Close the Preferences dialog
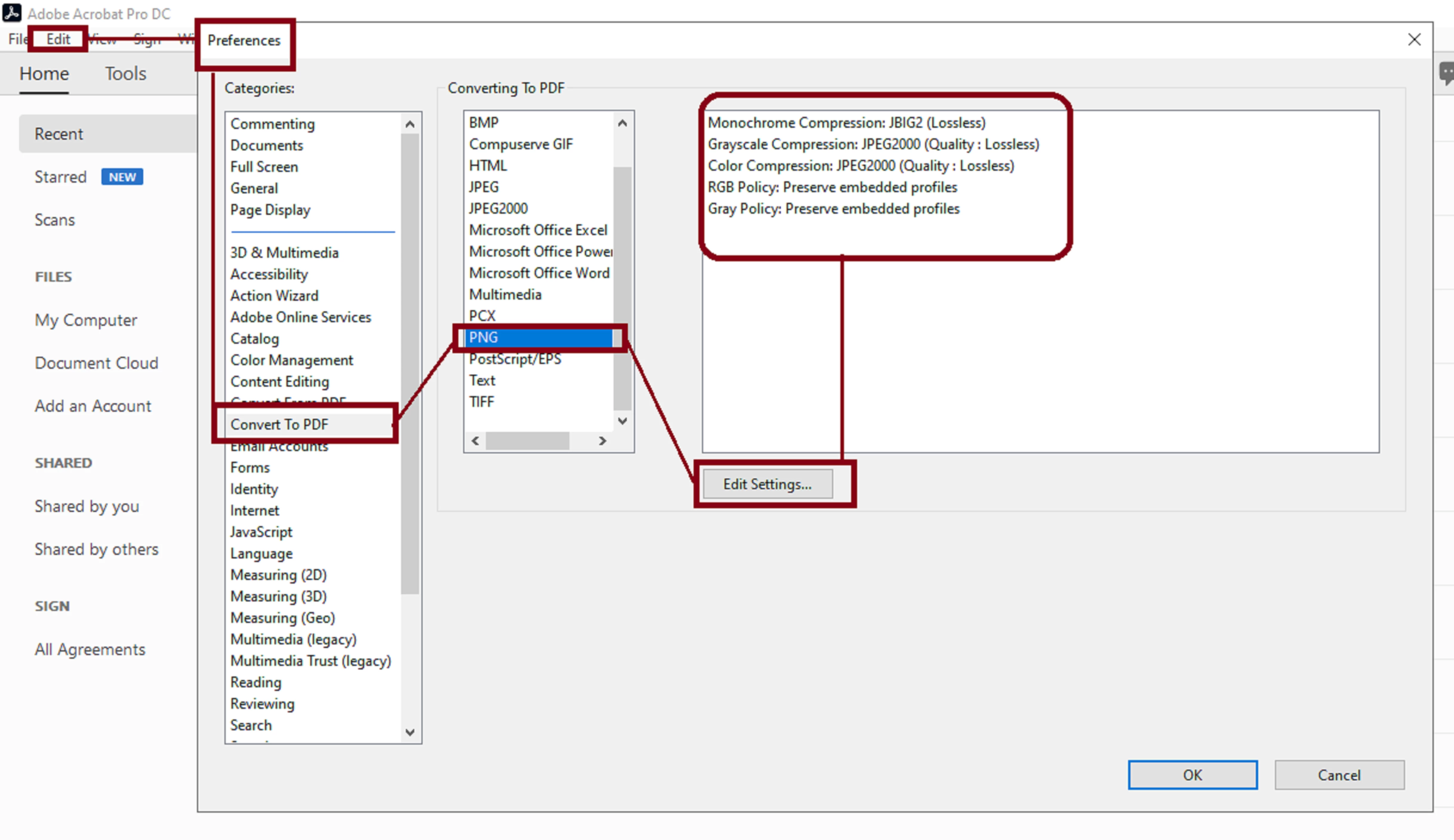This screenshot has height=840, width=1454. point(1414,40)
